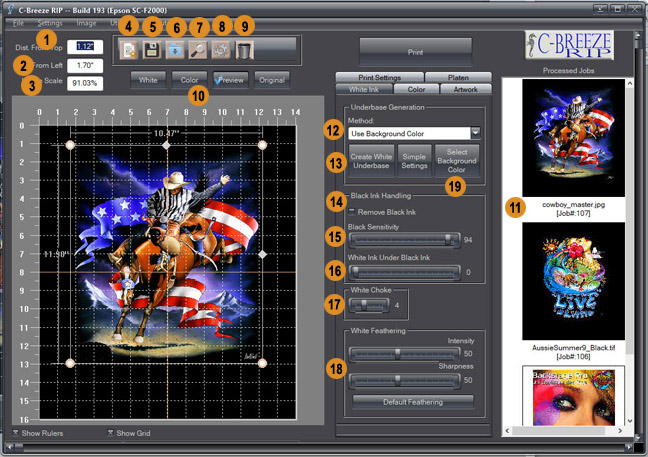The width and height of the screenshot is (648, 457).
Task: Switch to the Artwork tab
Action: pyautogui.click(x=466, y=89)
